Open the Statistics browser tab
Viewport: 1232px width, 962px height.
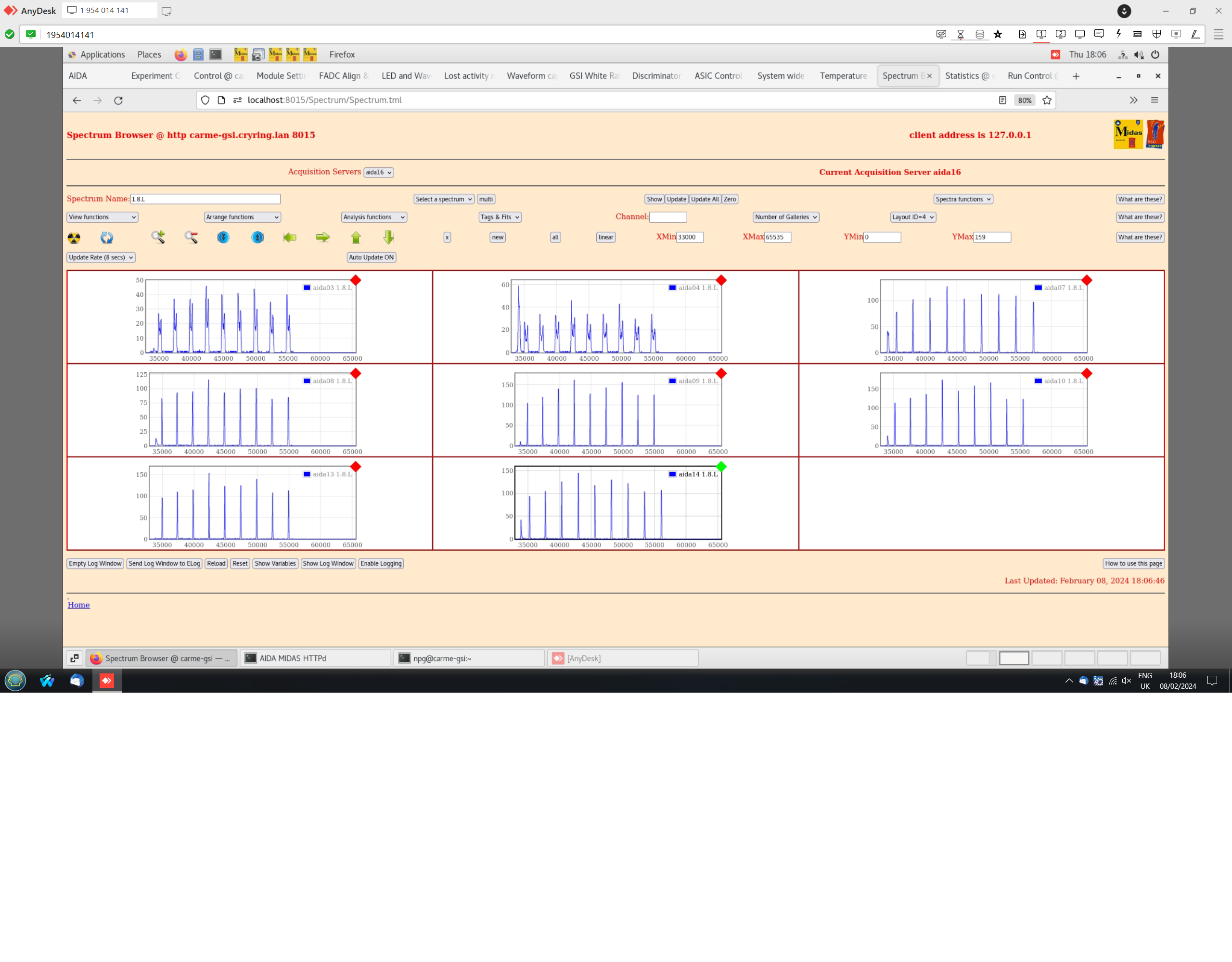967,76
